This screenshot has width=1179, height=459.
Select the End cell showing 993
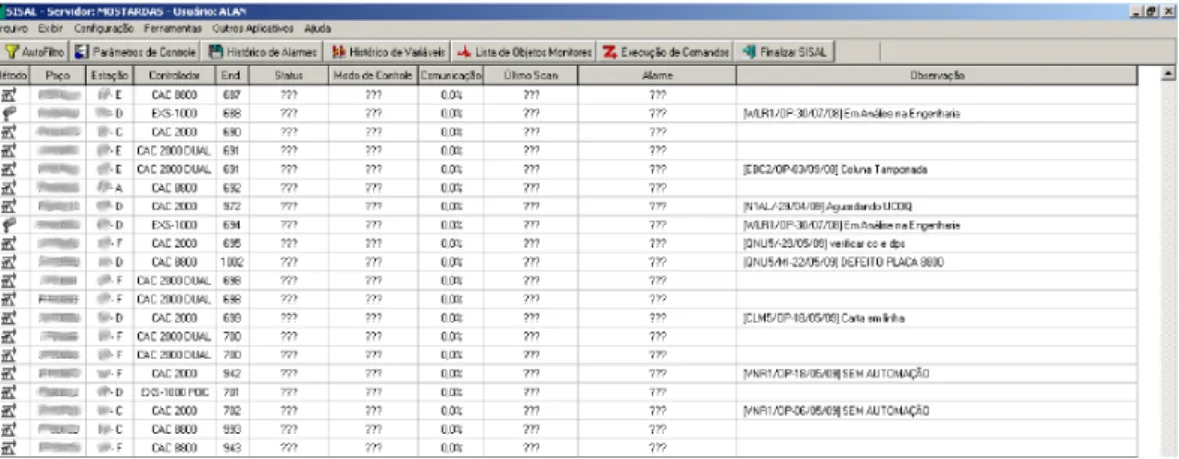tap(232, 429)
